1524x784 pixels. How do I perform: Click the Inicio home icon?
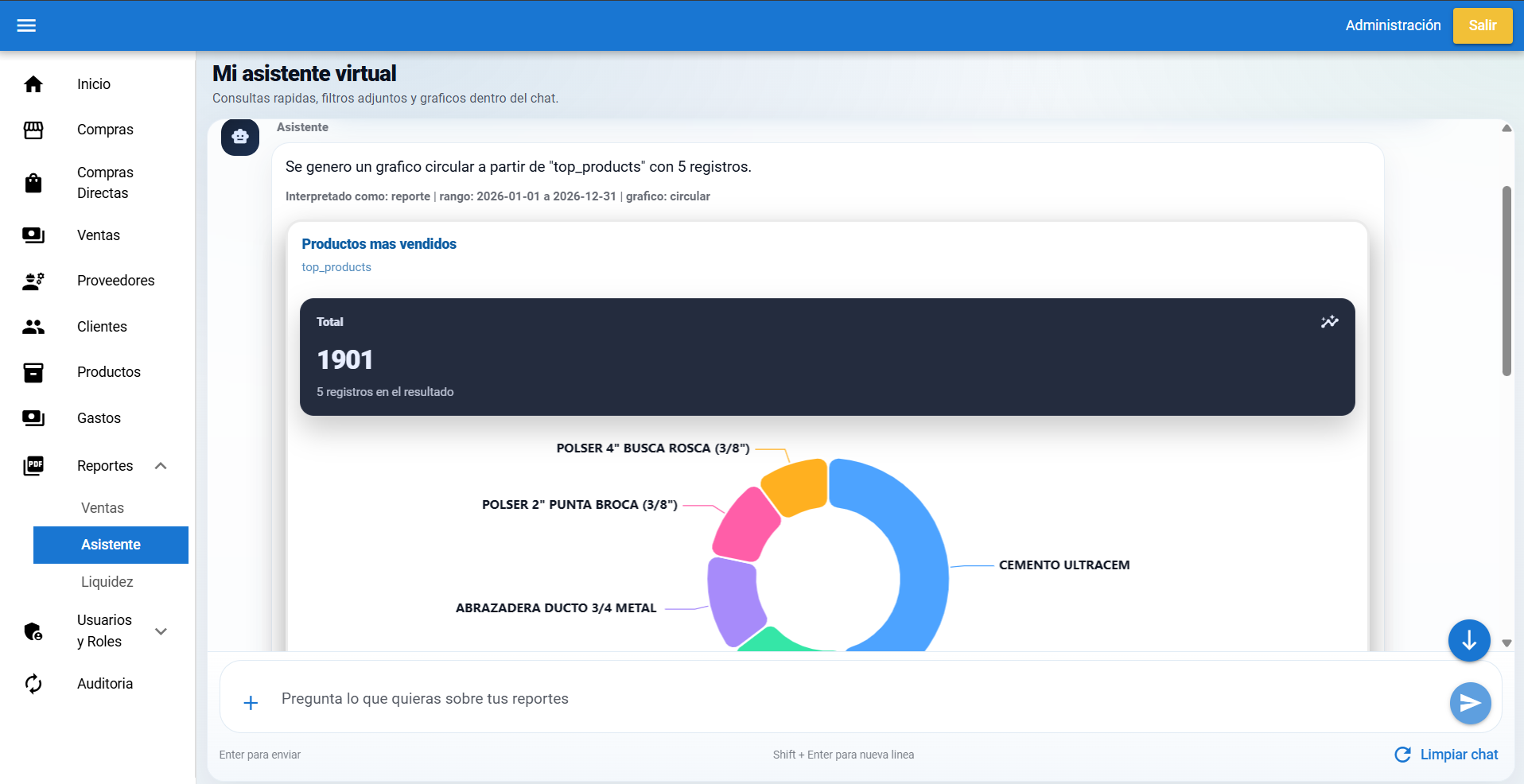tap(33, 84)
